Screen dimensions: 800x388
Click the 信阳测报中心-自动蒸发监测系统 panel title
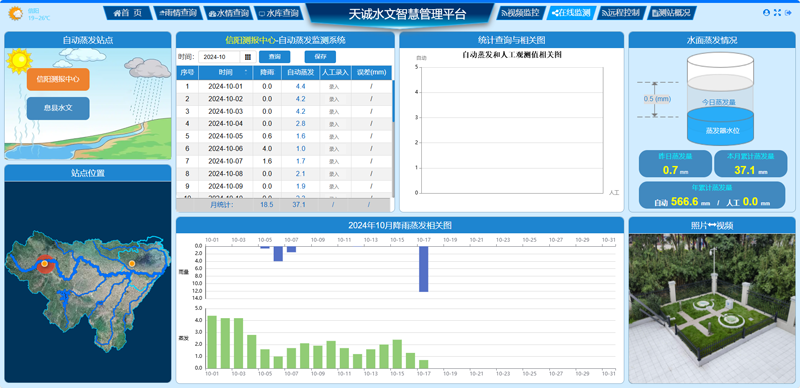coord(285,40)
